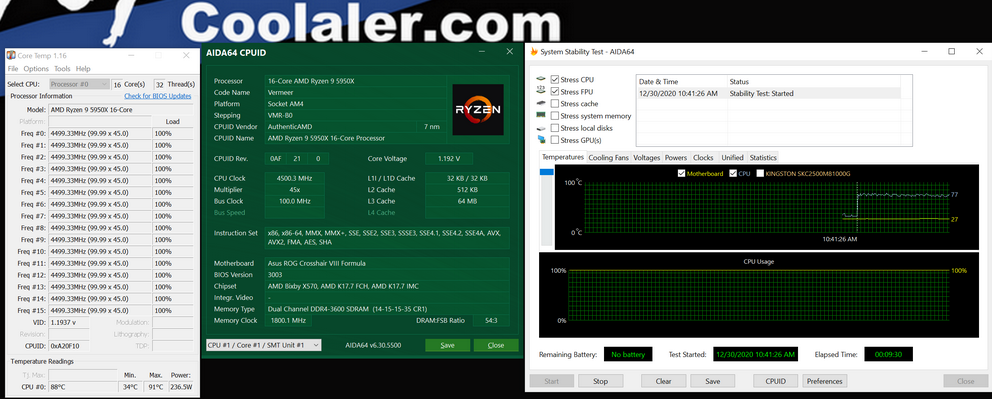The width and height of the screenshot is (992, 399).
Task: Open the Options menu in Core Temp
Action: tap(36, 68)
